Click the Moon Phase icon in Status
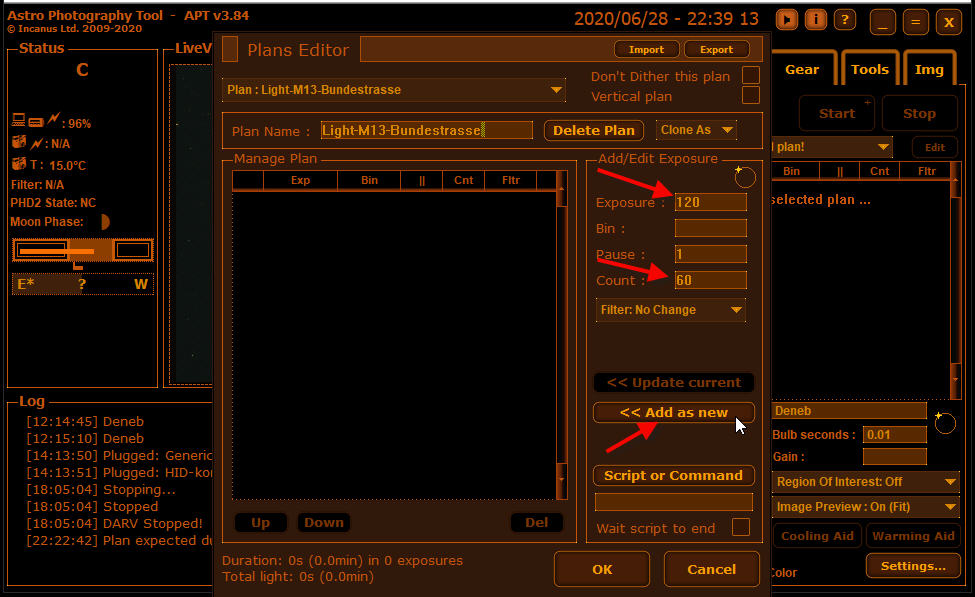This screenshot has width=975, height=597. tap(104, 222)
